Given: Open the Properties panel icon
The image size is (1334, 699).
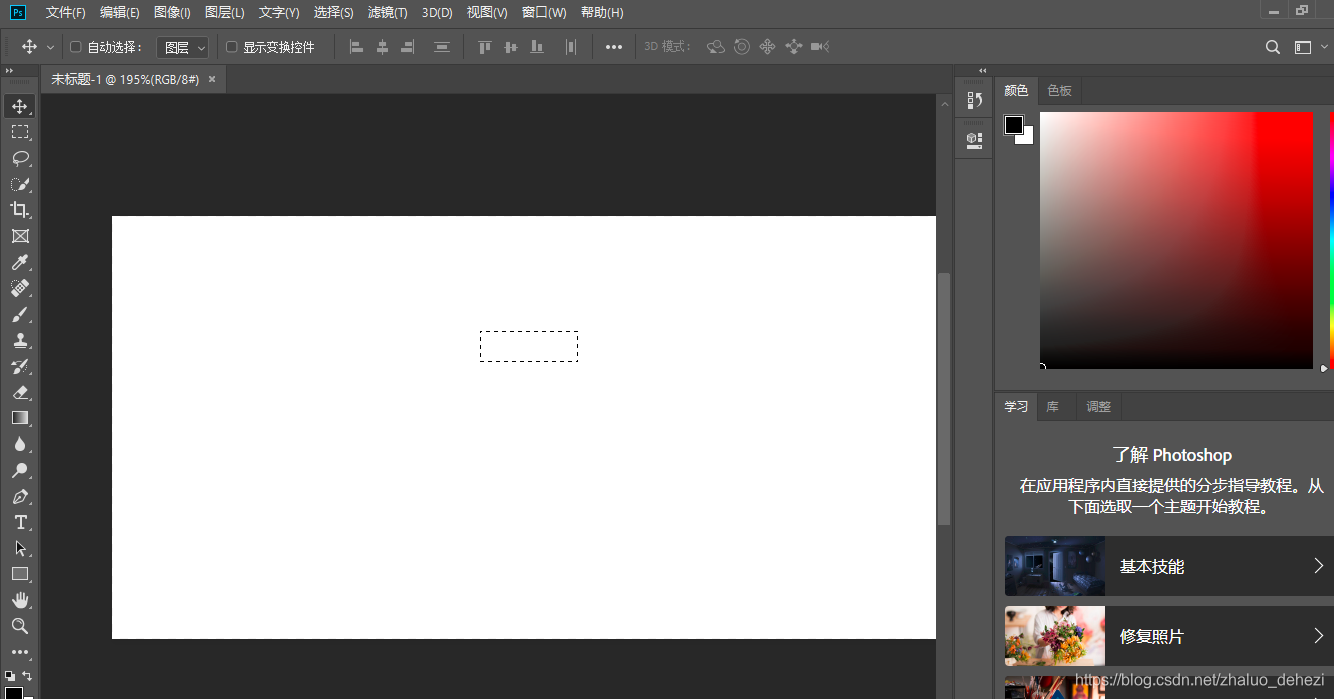Looking at the screenshot, I should (974, 140).
